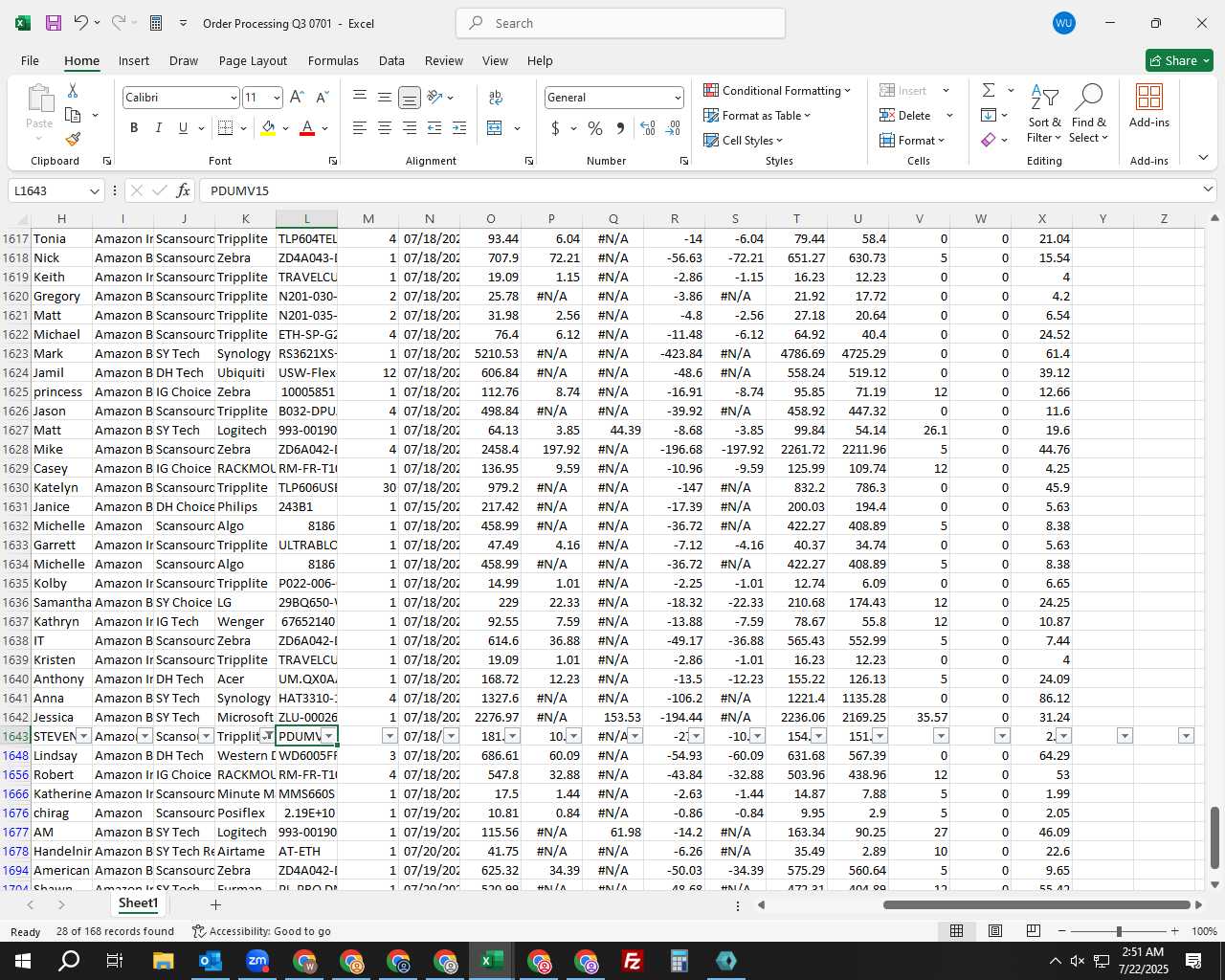Open the font name Calibri dropdown
This screenshot has height=980, width=1225.
[233, 98]
